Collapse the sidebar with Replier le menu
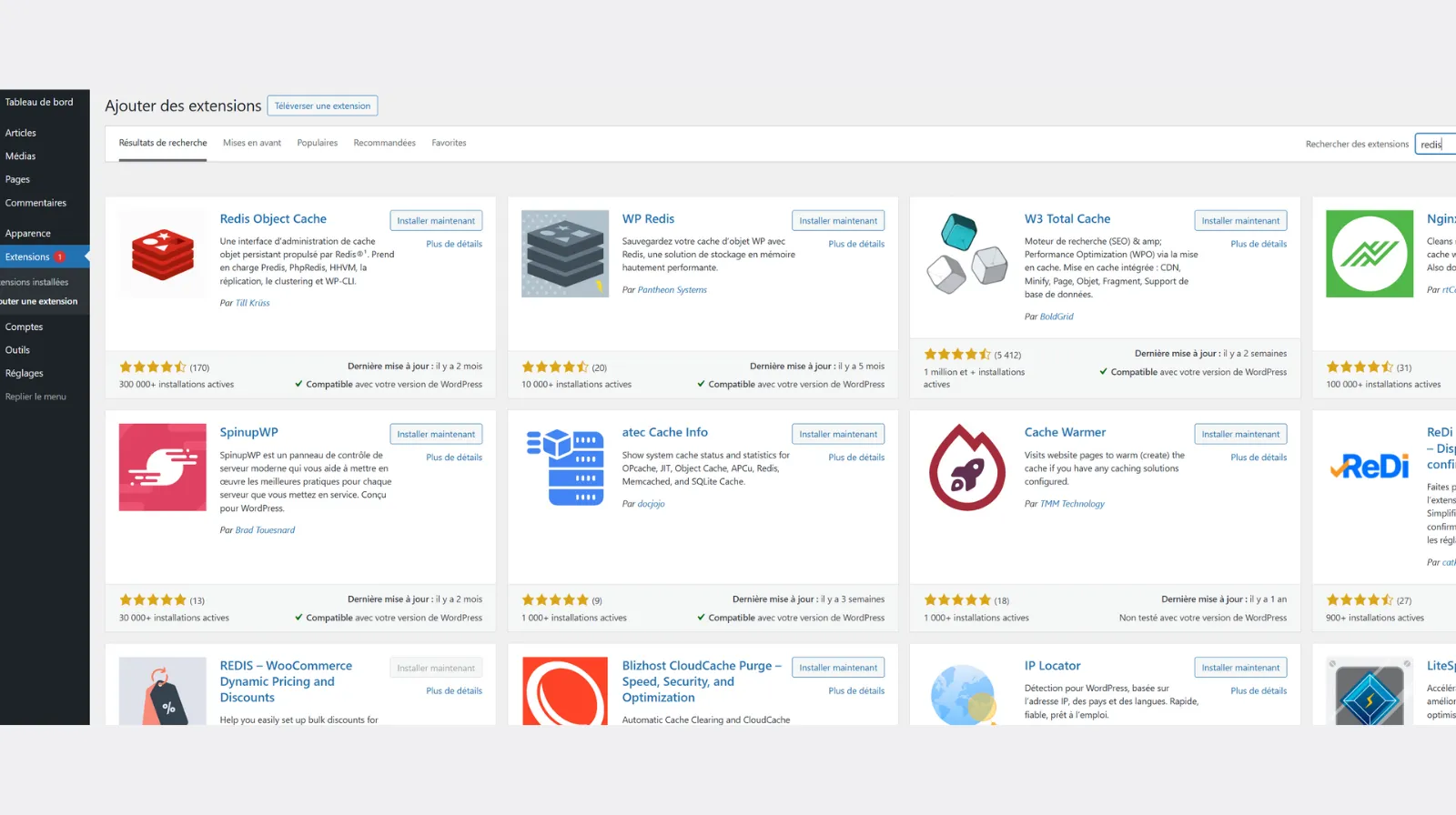1456x815 pixels. pos(35,397)
